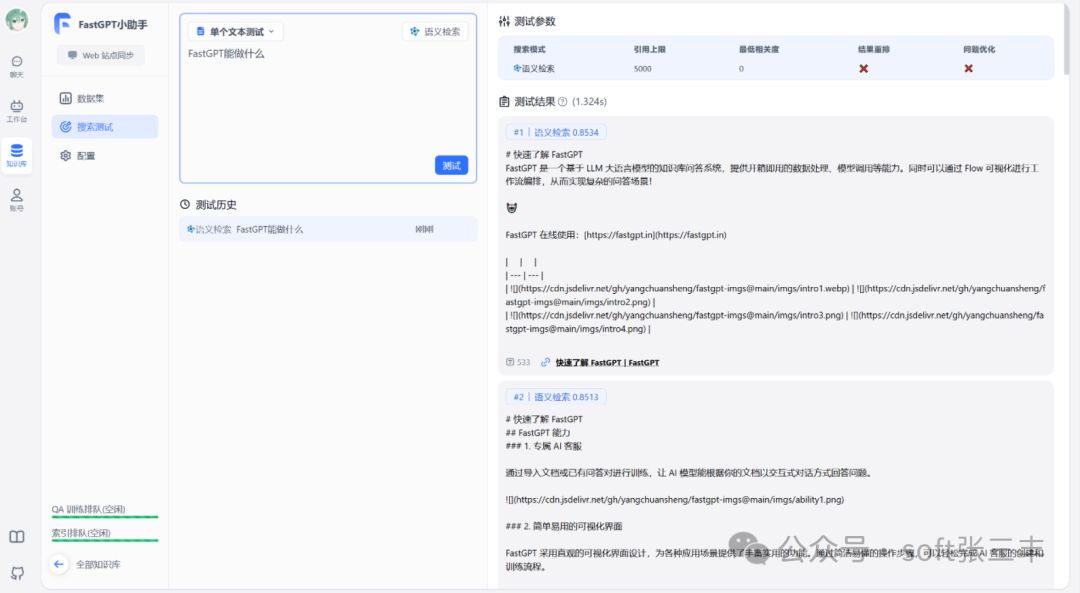Open the documentation book icon at bottom left
The width and height of the screenshot is (1080, 593).
[x=16, y=536]
